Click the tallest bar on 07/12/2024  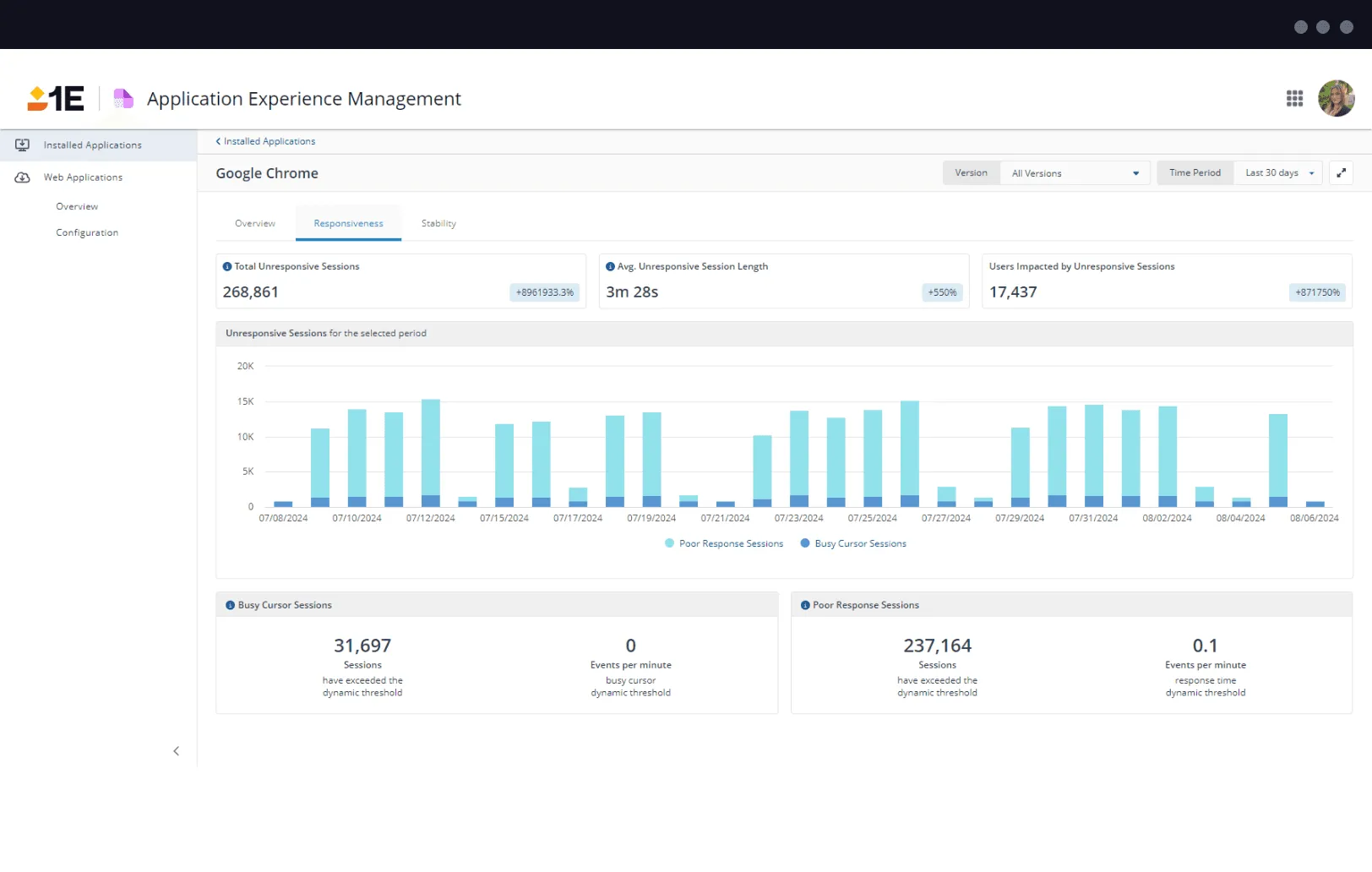[x=431, y=448]
